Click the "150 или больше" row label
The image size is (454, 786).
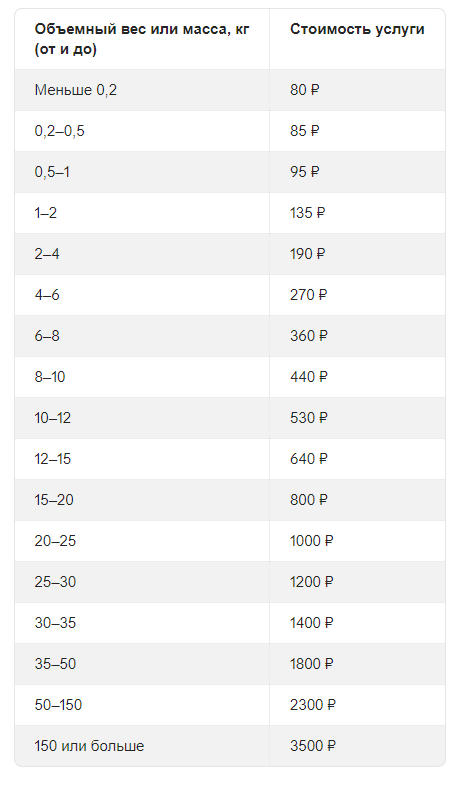pos(89,746)
